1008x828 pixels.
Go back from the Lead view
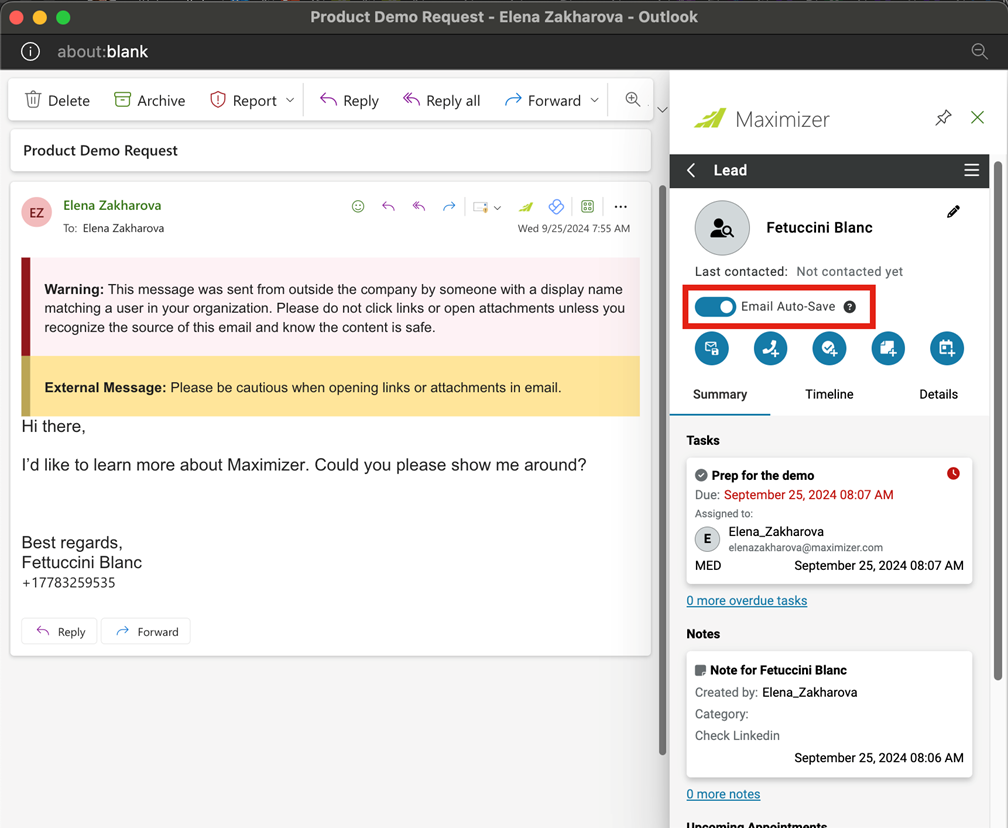[x=691, y=170]
